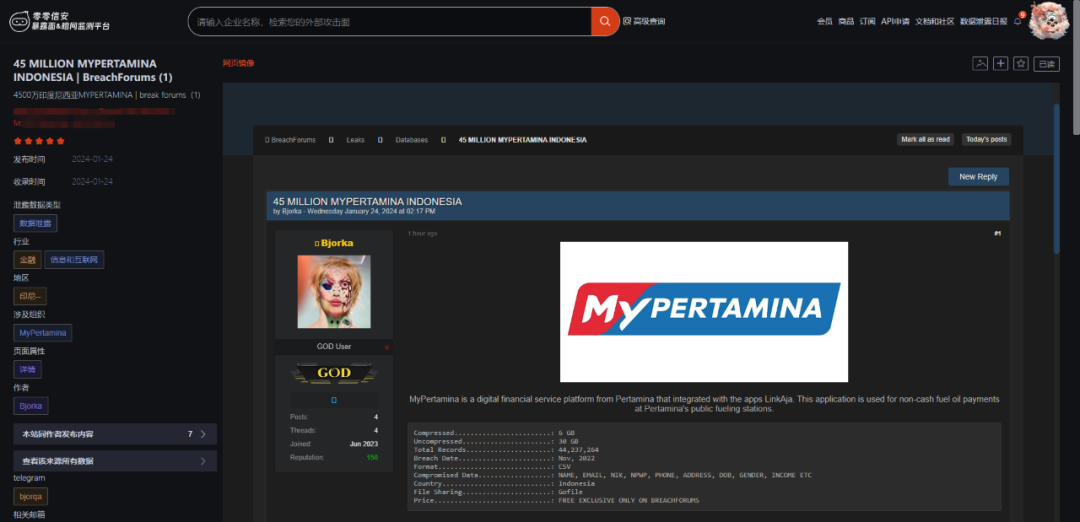Click the Databases breadcrumb link
This screenshot has width=1080, height=522.
click(411, 140)
